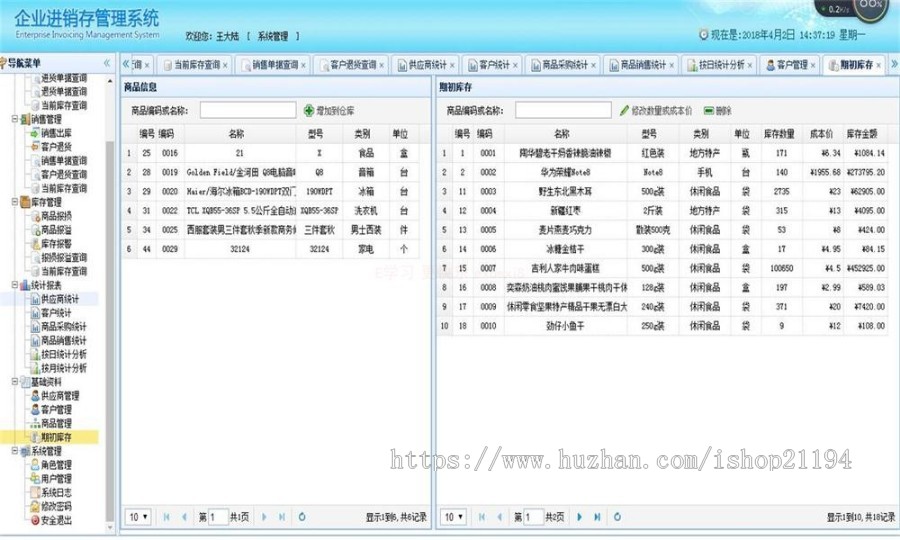Collapse the 库存管理 tree node
The width and height of the screenshot is (900, 540).
(x=15, y=202)
